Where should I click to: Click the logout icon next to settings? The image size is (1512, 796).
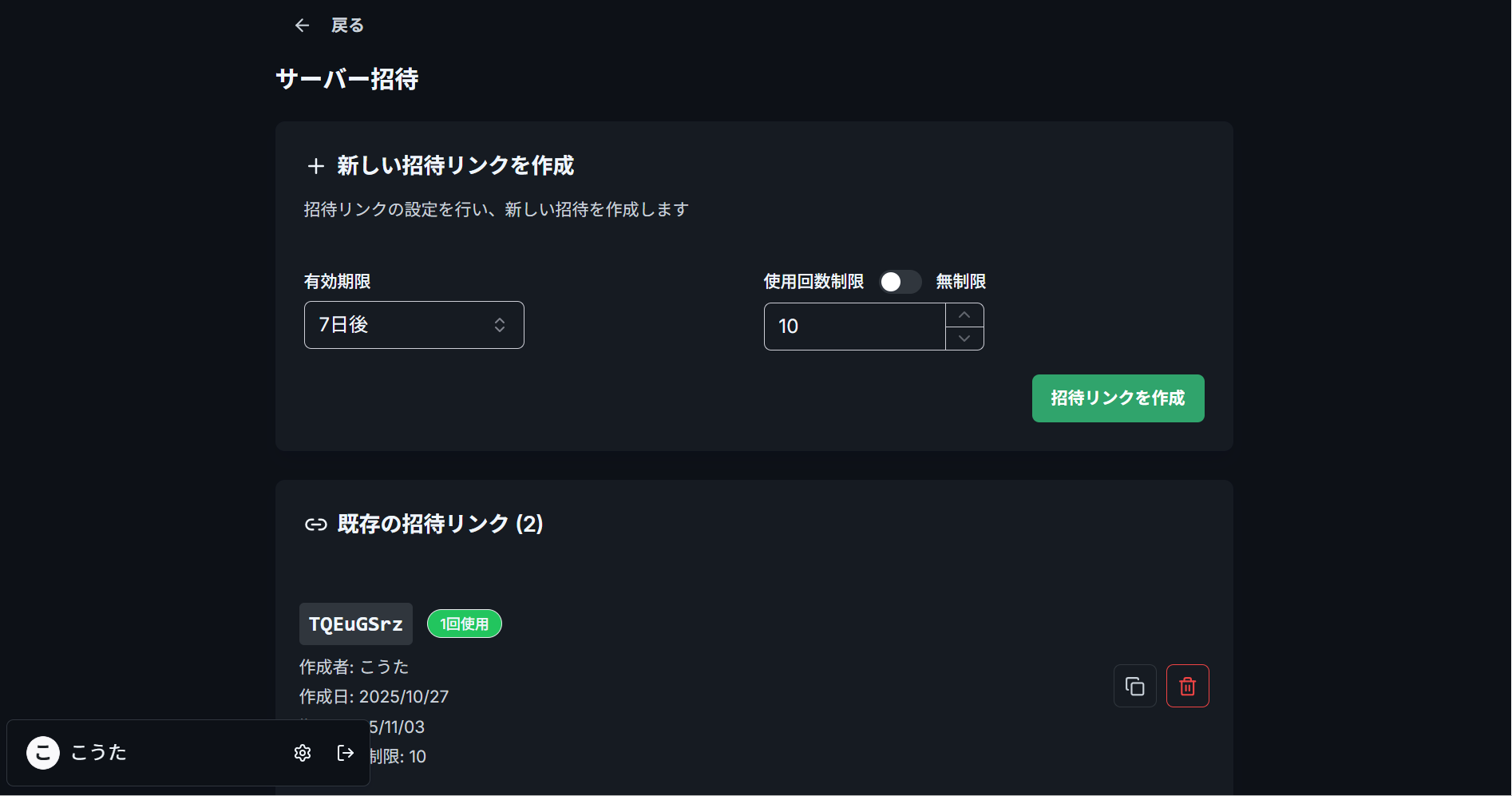(345, 752)
